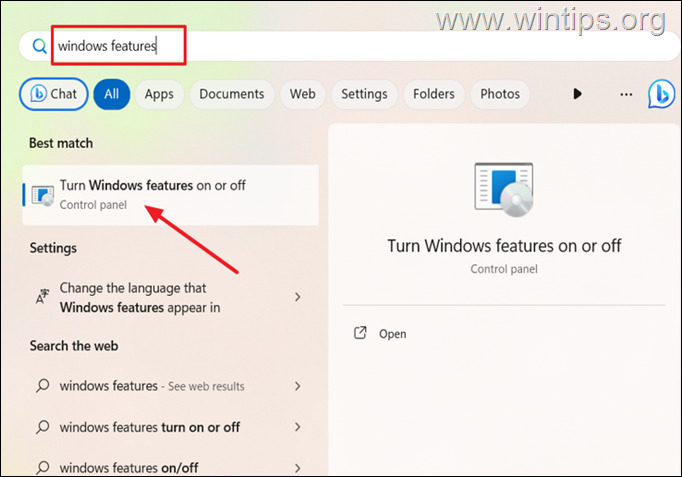Image resolution: width=682 pixels, height=477 pixels.
Task: Click the search icon beside turn on or off
Action: click(43, 427)
